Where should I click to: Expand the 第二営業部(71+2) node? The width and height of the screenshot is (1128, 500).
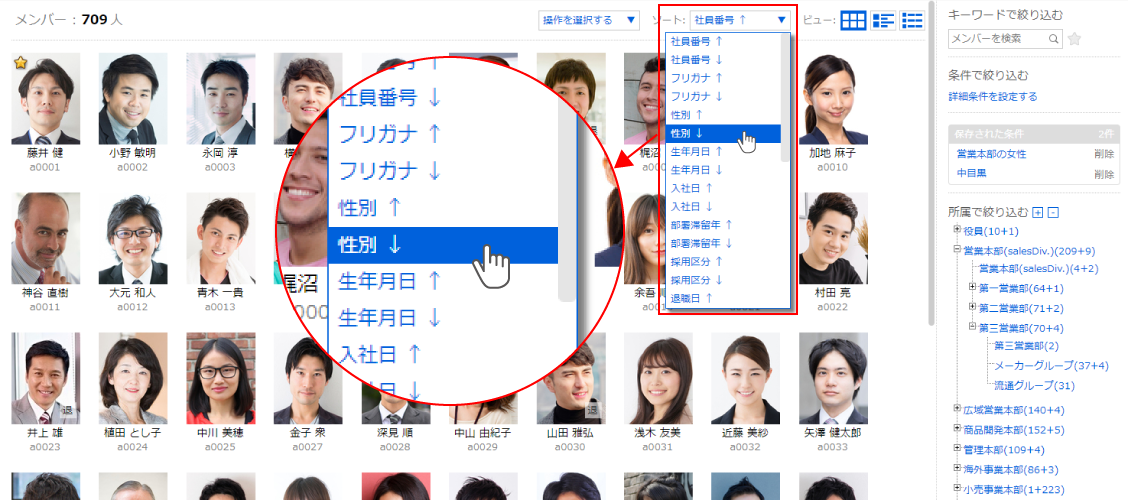[973, 307]
